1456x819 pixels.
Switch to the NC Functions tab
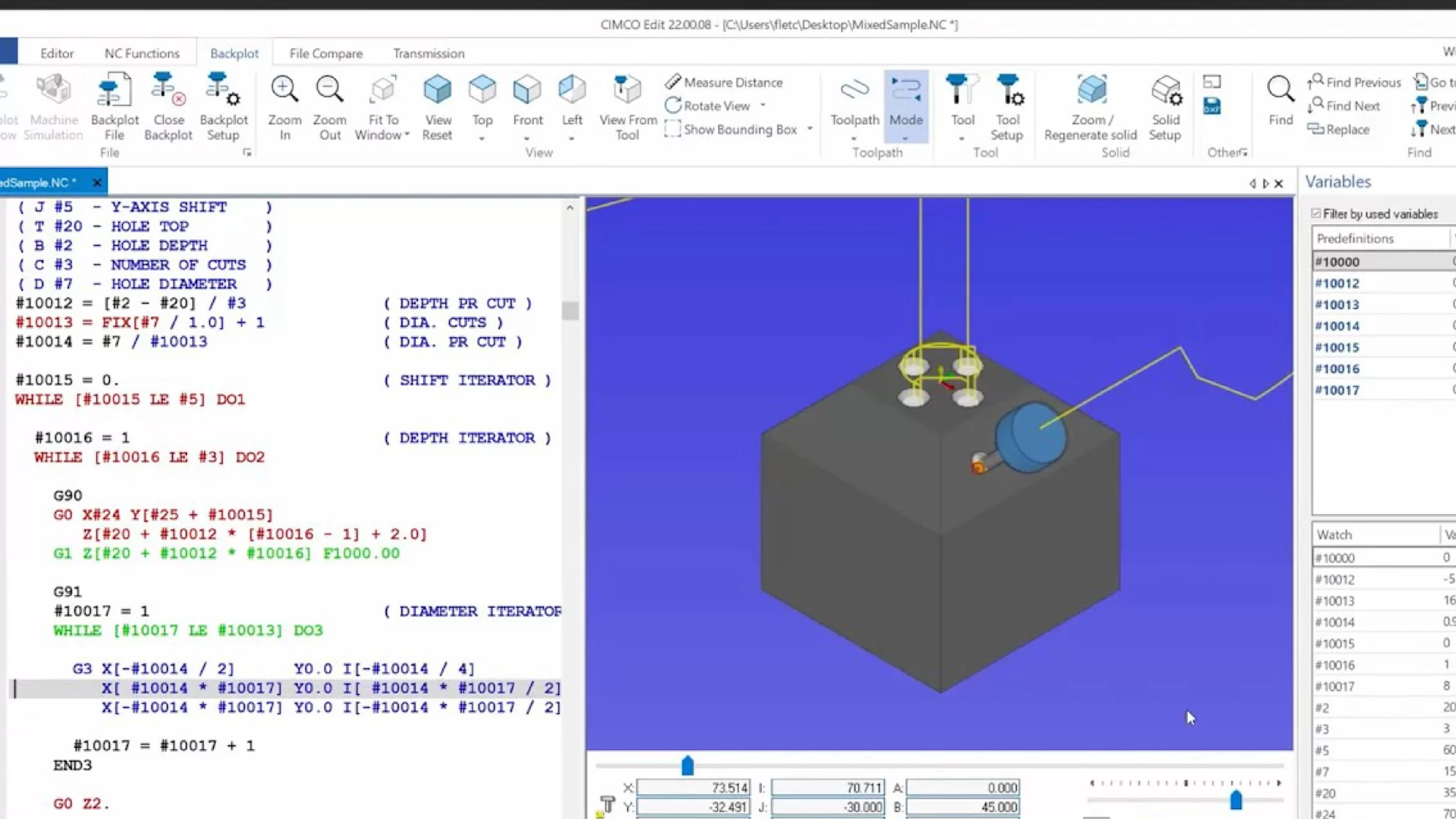coord(141,53)
